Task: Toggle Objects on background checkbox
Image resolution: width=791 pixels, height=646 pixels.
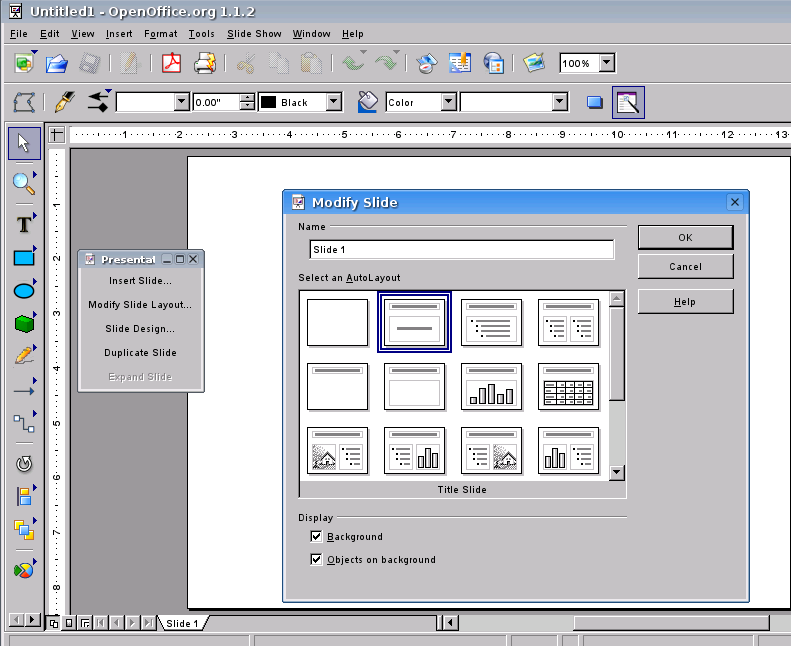Action: (x=316, y=559)
